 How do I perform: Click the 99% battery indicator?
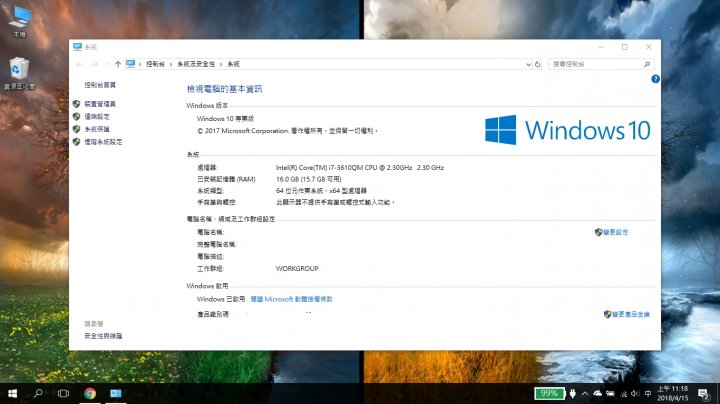pyautogui.click(x=550, y=393)
